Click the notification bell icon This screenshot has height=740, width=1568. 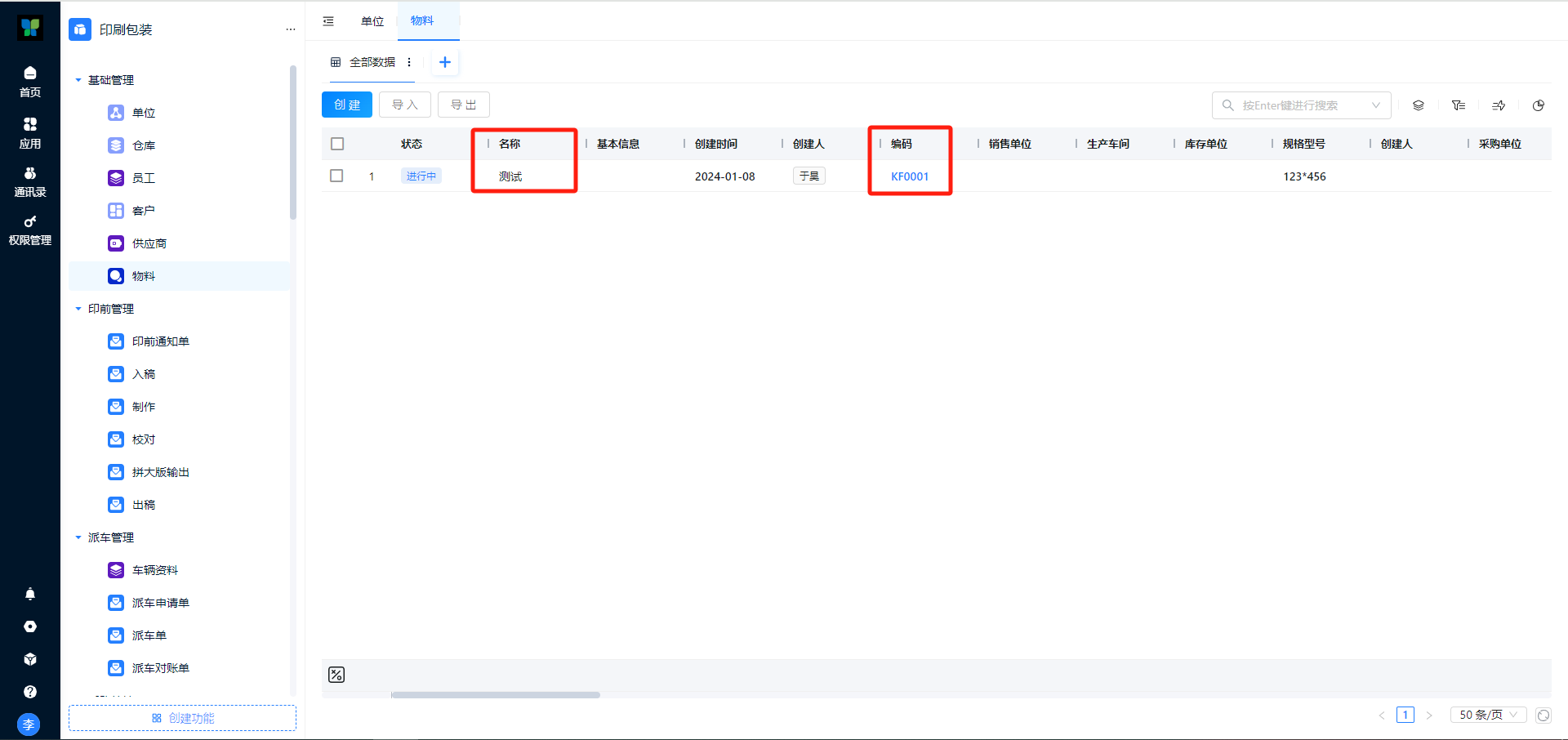tap(30, 594)
